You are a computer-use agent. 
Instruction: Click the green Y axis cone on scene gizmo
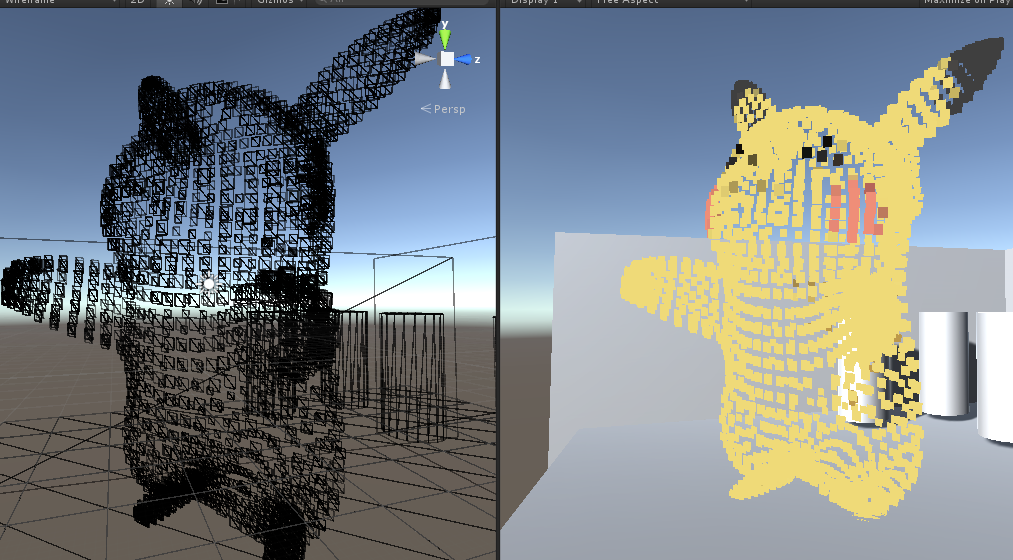coord(444,37)
